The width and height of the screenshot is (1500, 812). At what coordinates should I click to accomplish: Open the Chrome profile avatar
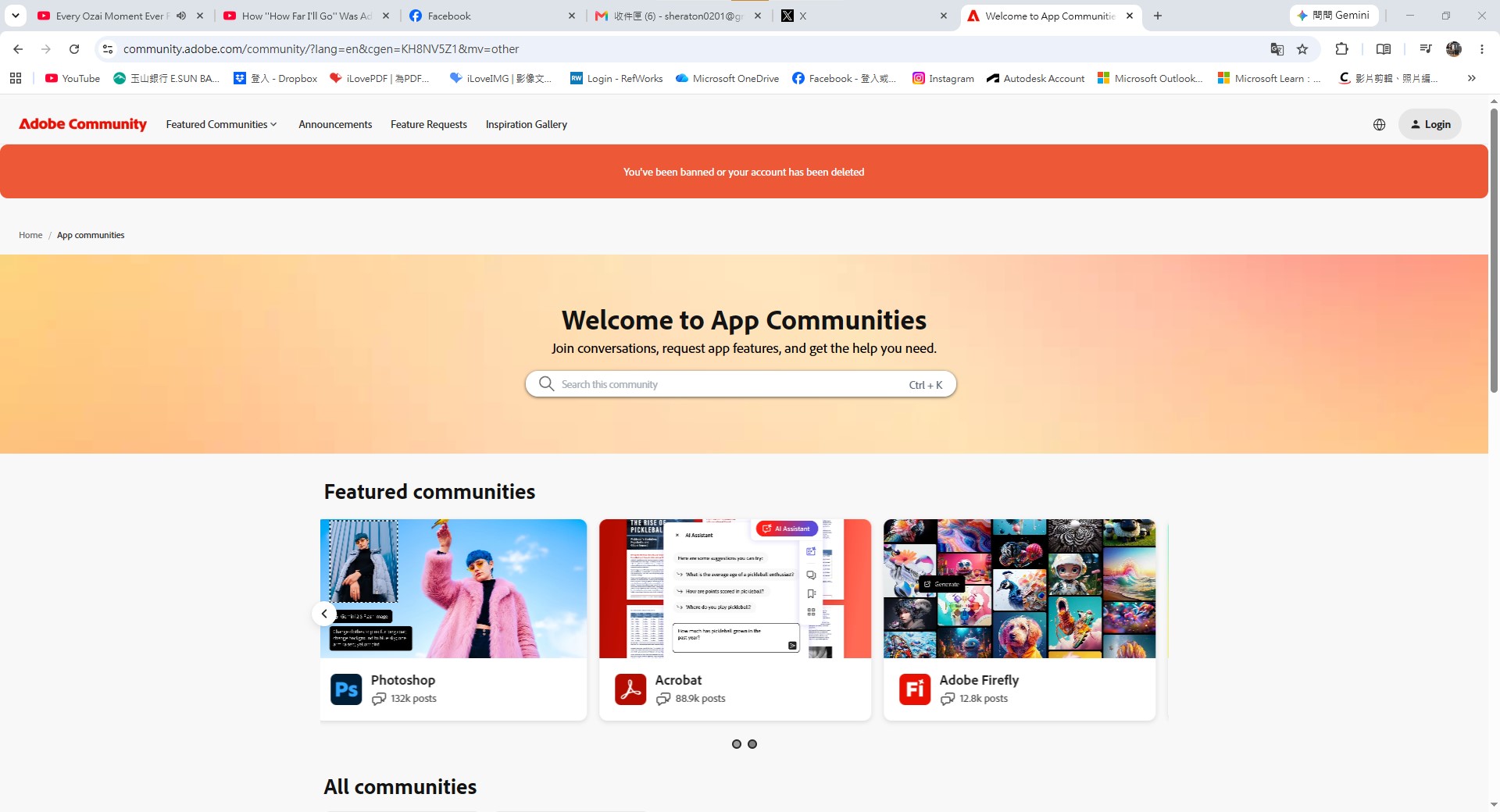pyautogui.click(x=1454, y=49)
